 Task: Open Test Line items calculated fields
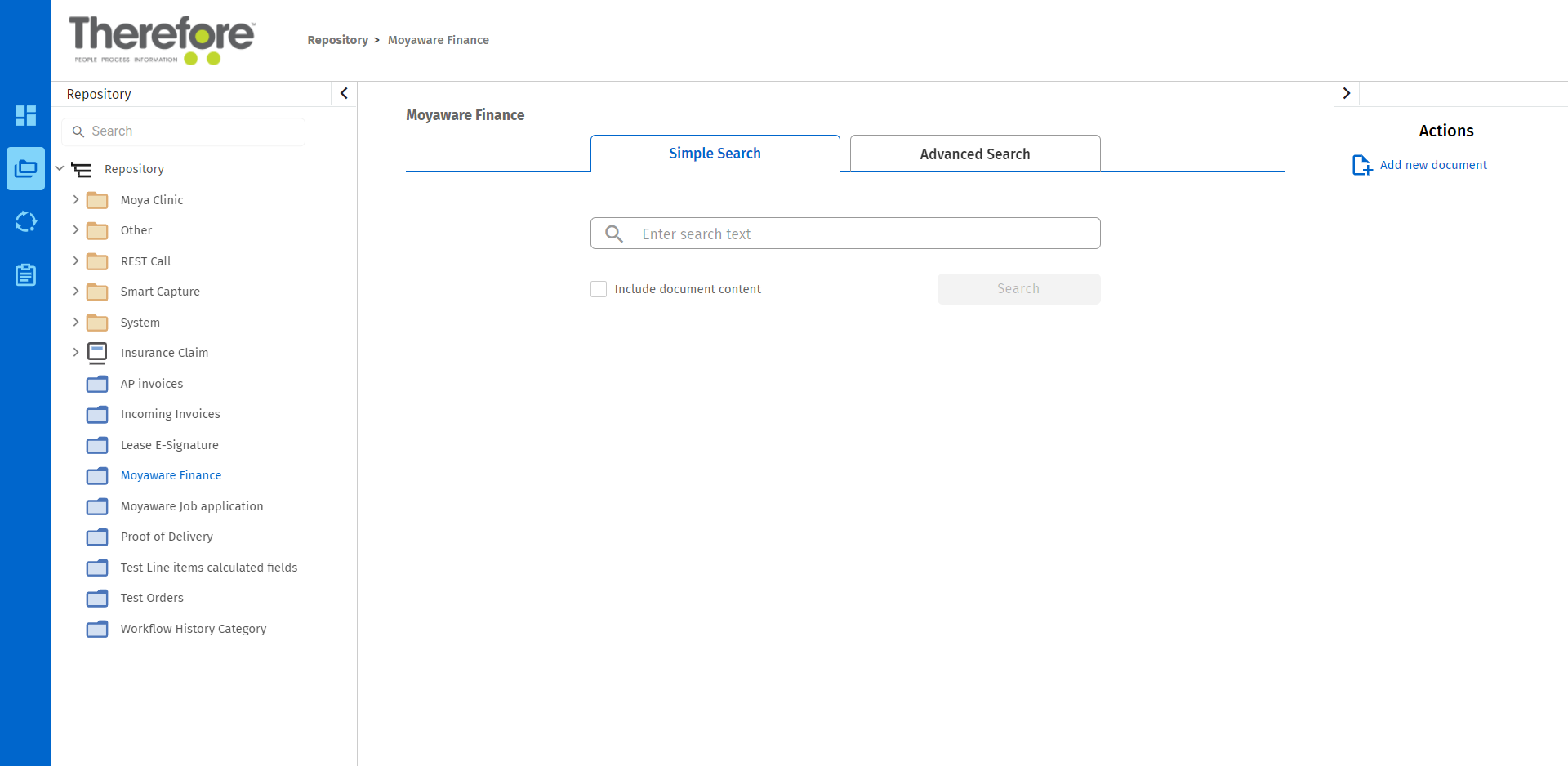click(x=209, y=568)
